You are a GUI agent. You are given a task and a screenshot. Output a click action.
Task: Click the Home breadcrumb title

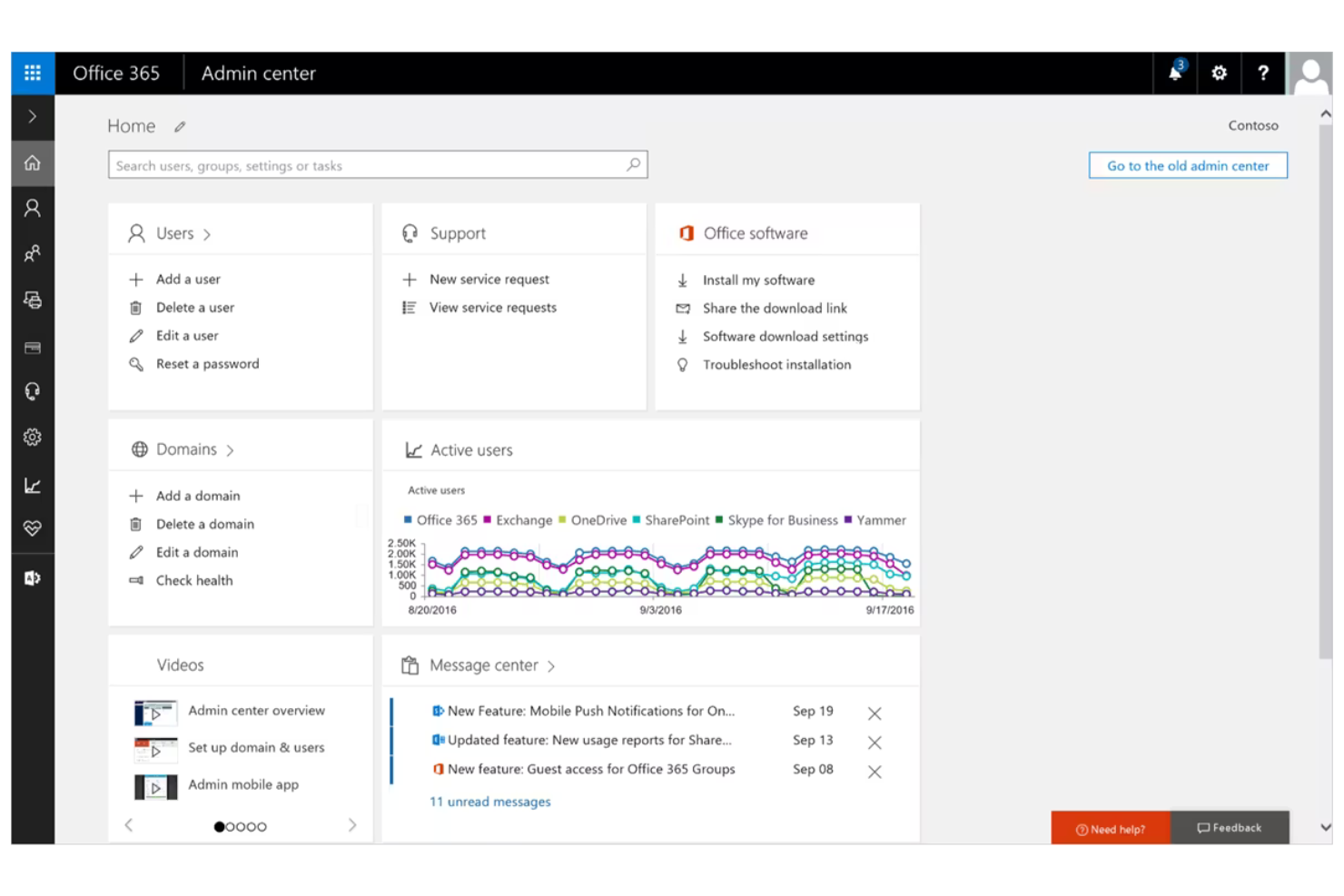(131, 126)
